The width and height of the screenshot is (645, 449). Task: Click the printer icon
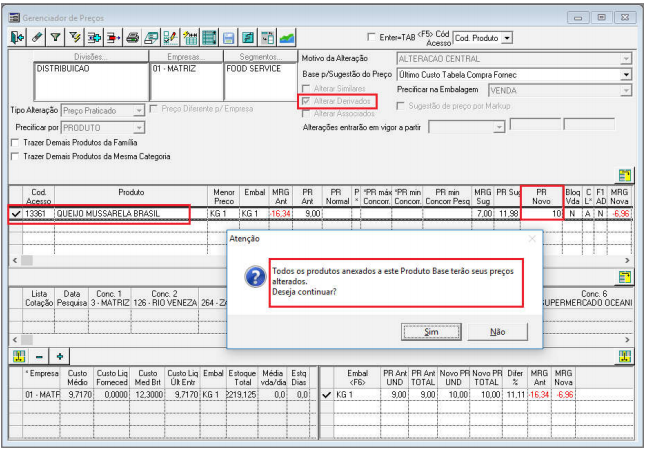click(x=132, y=38)
